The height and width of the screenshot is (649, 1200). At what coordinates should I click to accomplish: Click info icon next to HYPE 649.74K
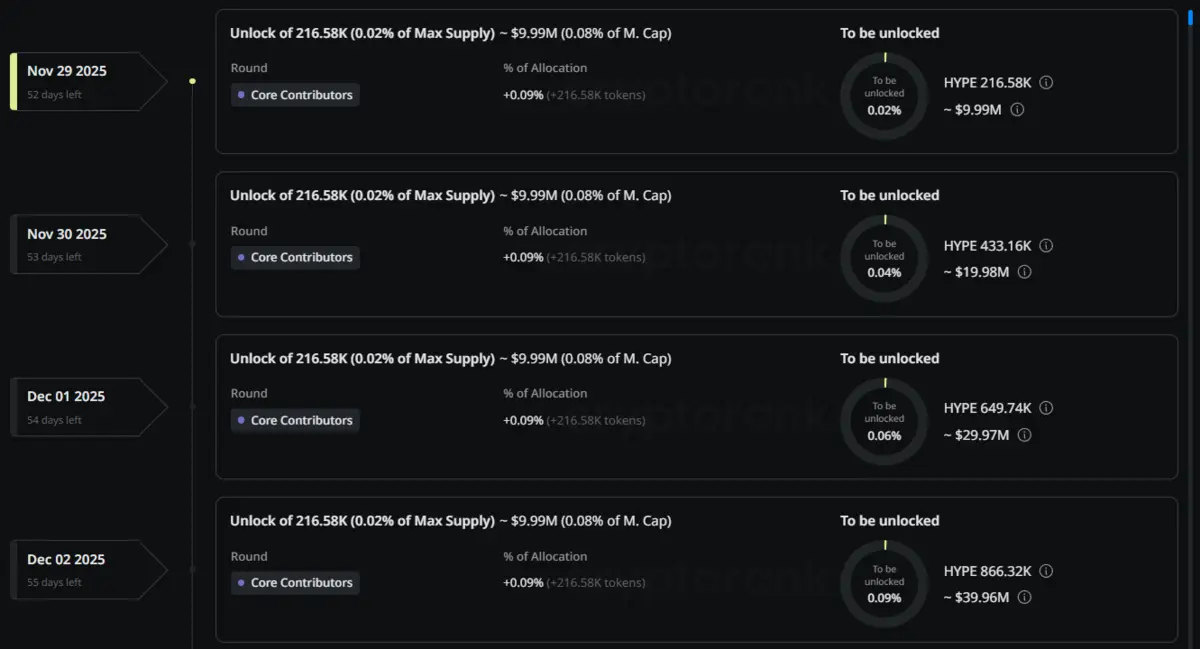tap(1046, 408)
